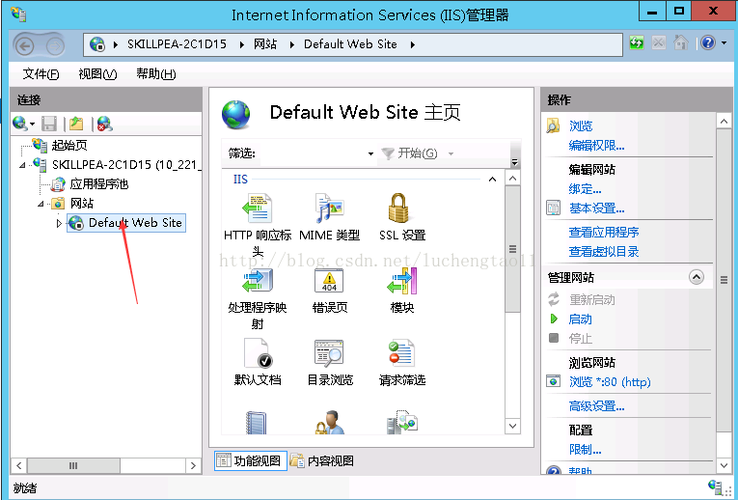The height and width of the screenshot is (500, 738).
Task: Open the dropdown arrow beside 开始(G)
Action: [450, 153]
